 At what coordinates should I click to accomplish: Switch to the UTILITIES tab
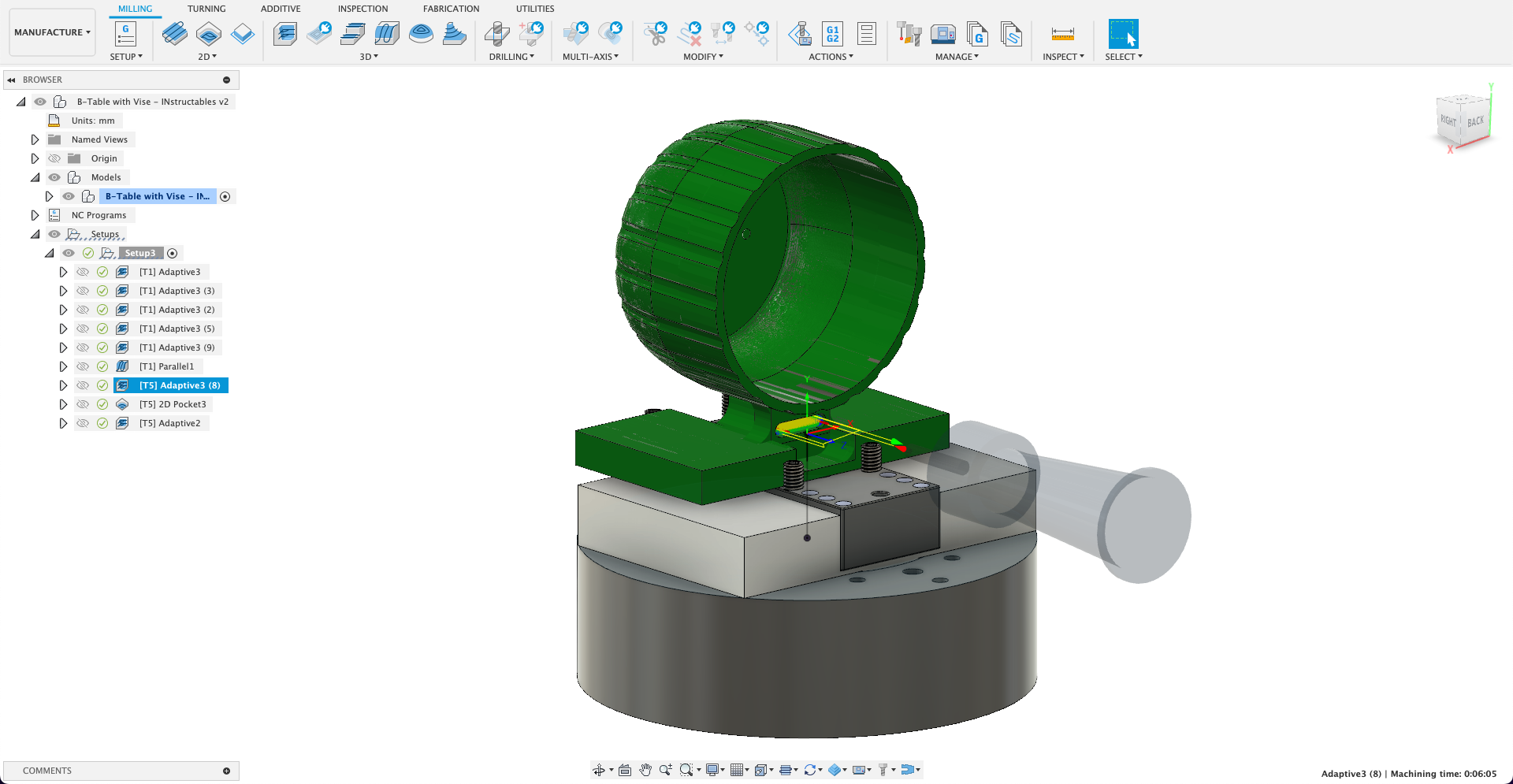pyautogui.click(x=535, y=9)
